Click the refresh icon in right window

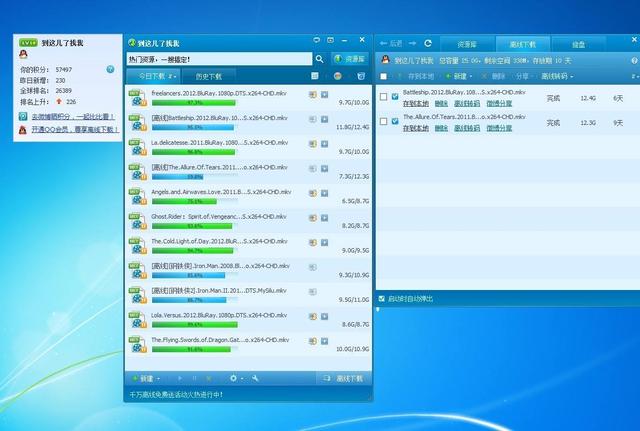pyautogui.click(x=428, y=43)
